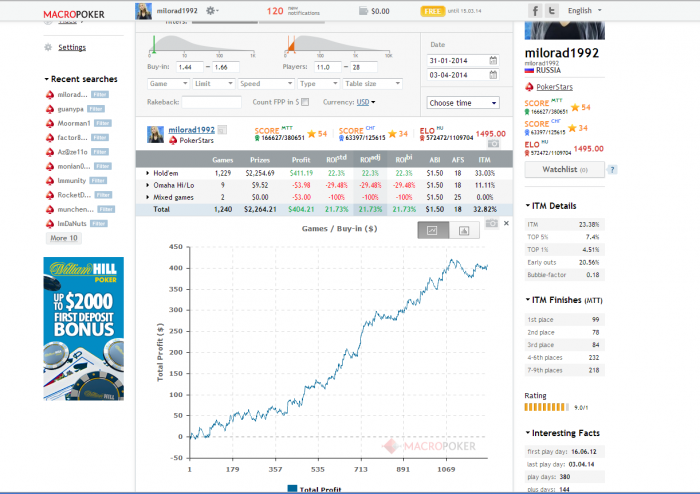The height and width of the screenshot is (494, 700).
Task: Sort table by ITM column
Action: 484,160
